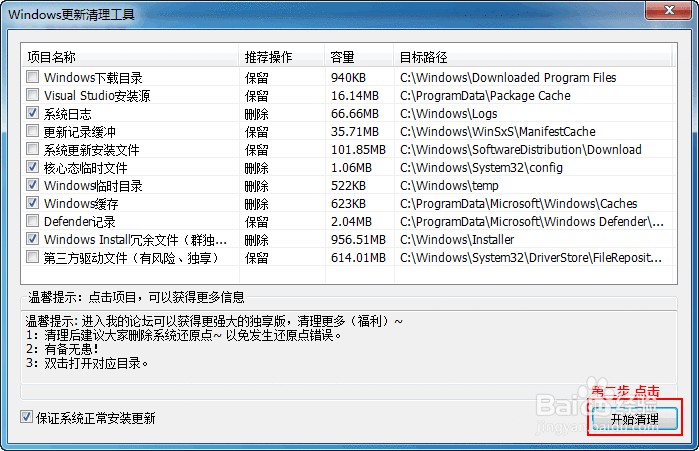
Task: Click the 101.85MB size value
Action: click(x=358, y=150)
